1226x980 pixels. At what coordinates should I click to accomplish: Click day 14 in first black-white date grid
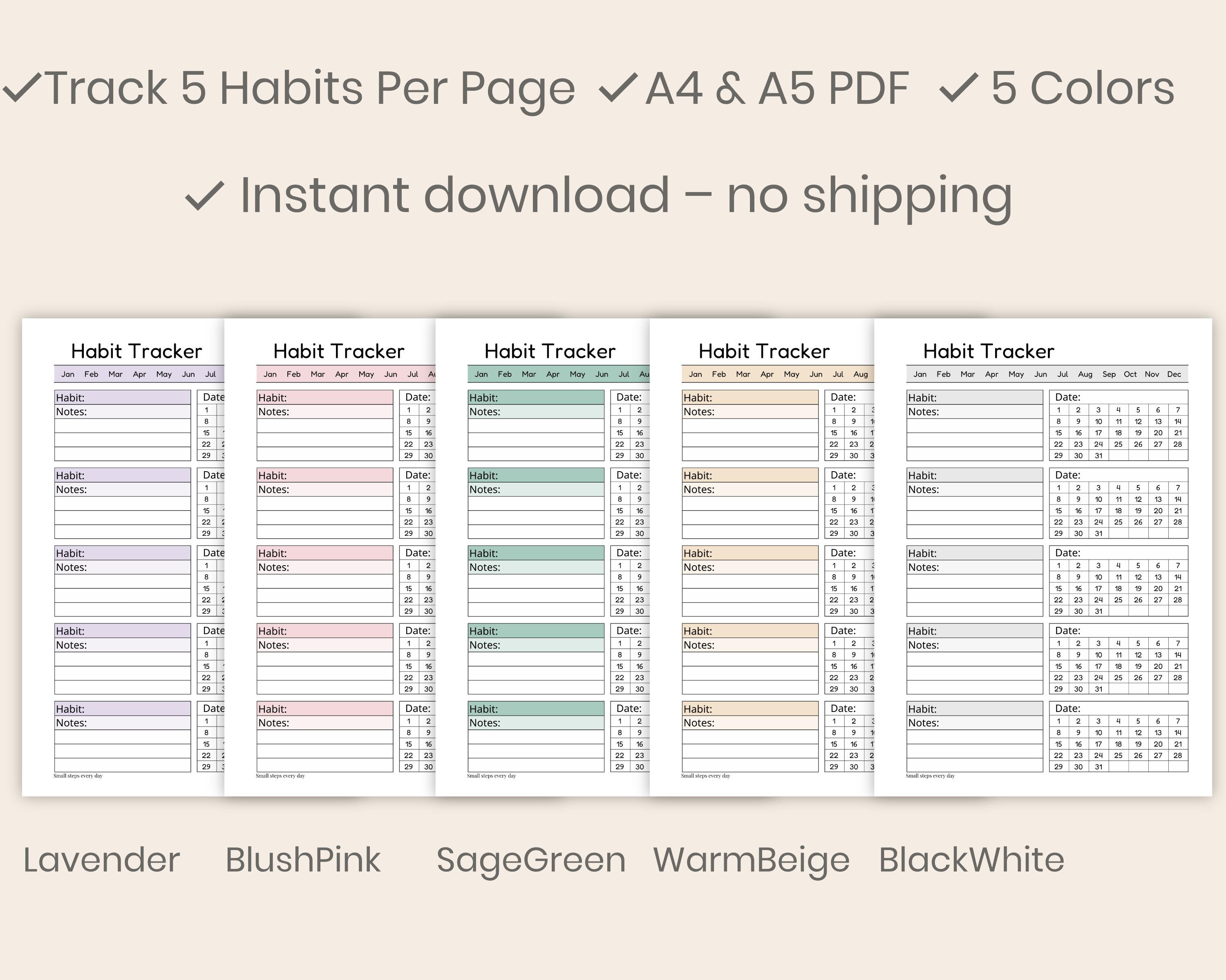click(x=1178, y=421)
